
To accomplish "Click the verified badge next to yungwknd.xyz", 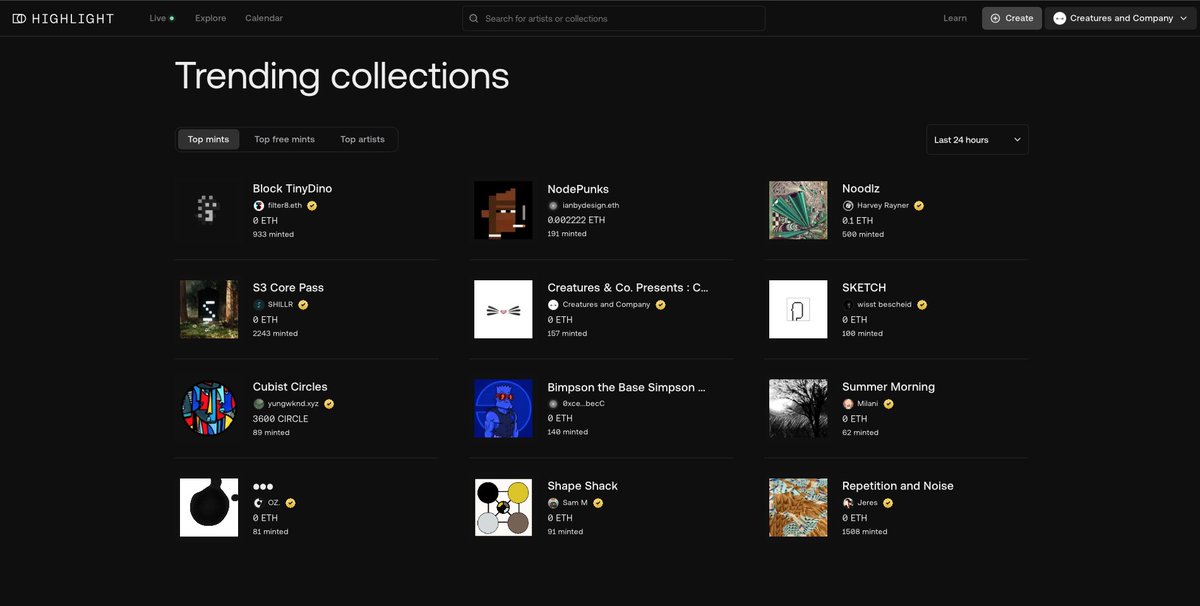I will click(329, 404).
